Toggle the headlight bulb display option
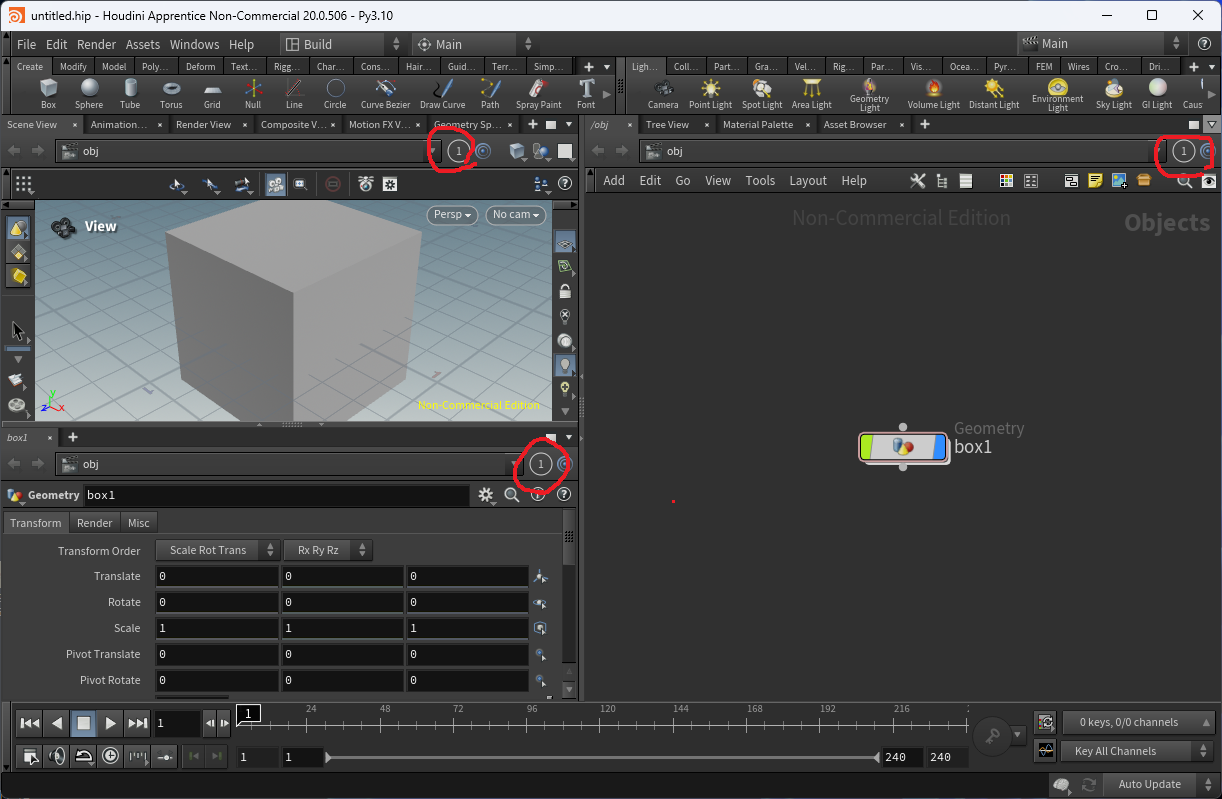Viewport: 1222px width, 799px height. [x=565, y=365]
